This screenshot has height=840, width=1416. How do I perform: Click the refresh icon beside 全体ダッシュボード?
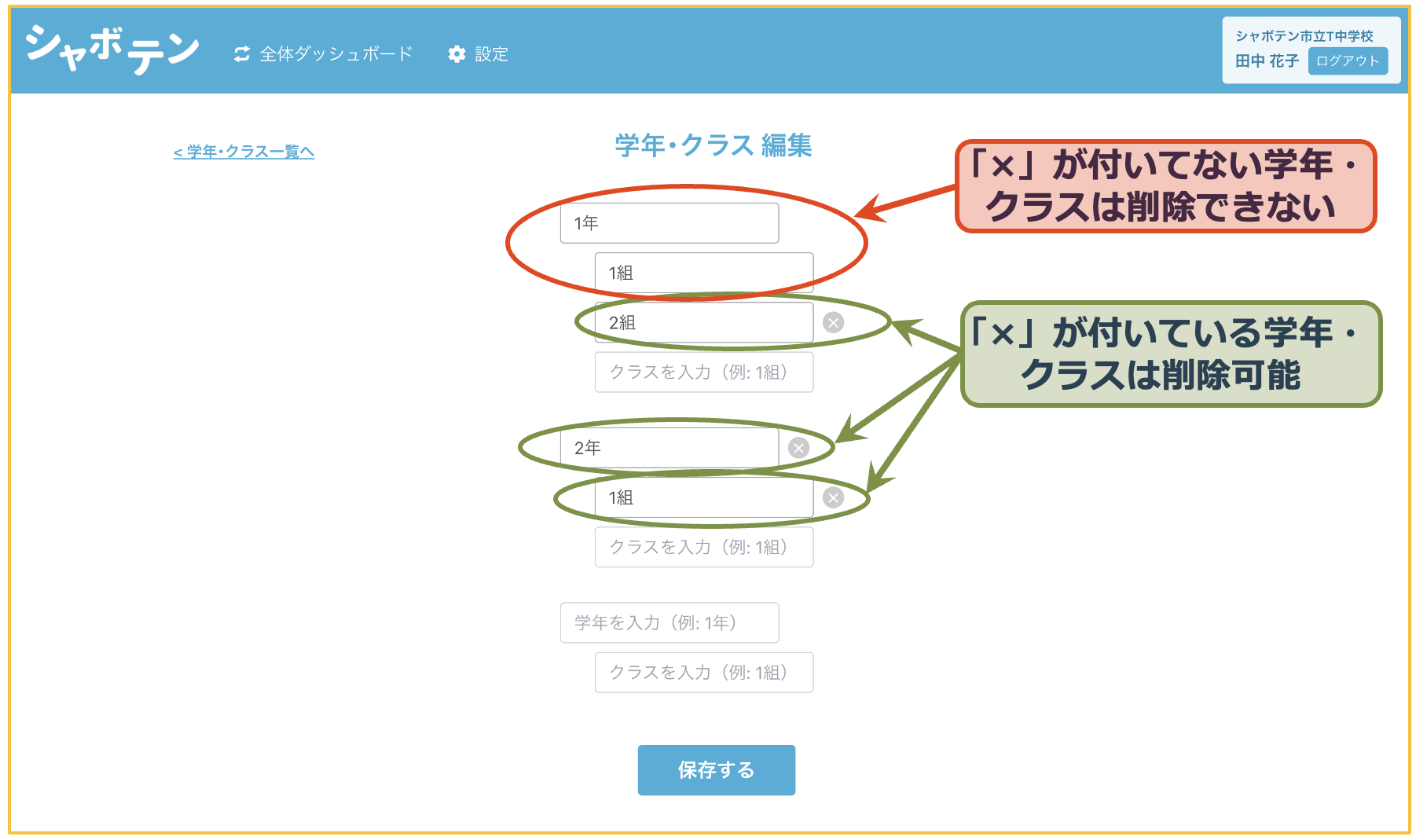[x=242, y=54]
